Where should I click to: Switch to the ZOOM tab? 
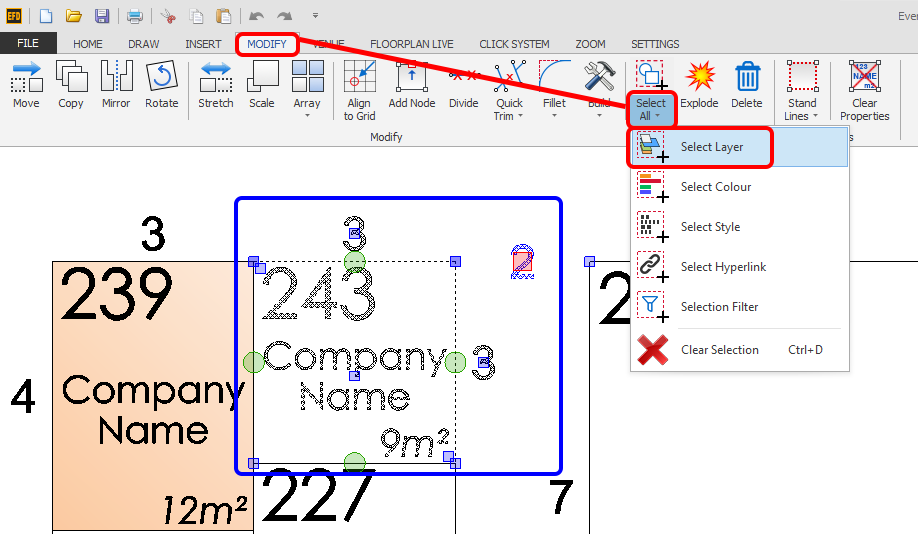(x=590, y=44)
